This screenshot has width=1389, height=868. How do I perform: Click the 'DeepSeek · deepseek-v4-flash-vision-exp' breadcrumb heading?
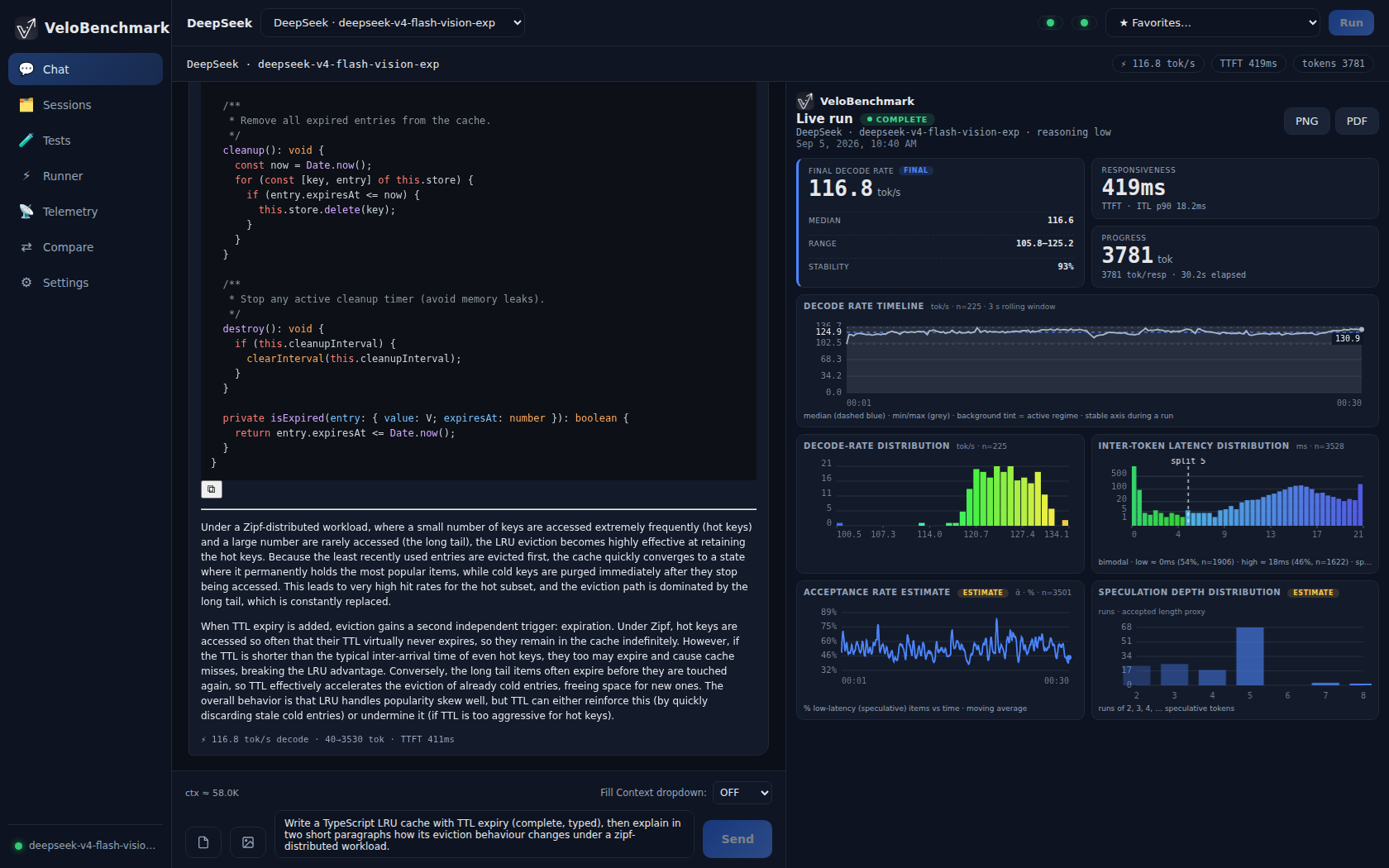coord(313,64)
